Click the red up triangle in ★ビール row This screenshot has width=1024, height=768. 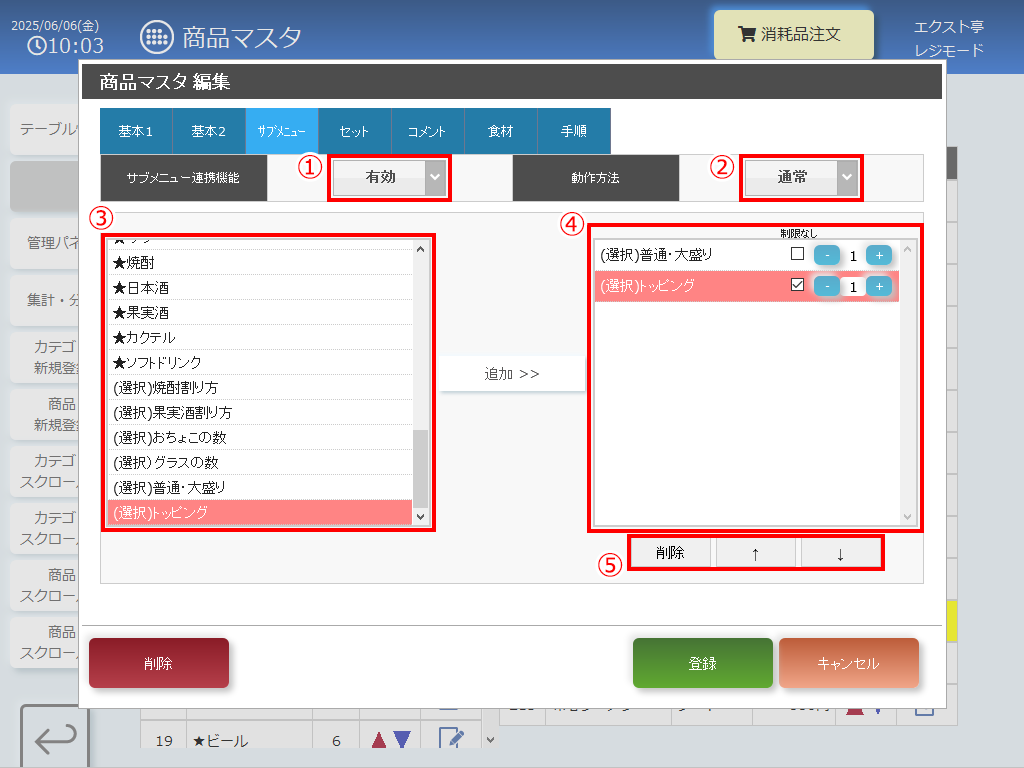click(x=379, y=740)
